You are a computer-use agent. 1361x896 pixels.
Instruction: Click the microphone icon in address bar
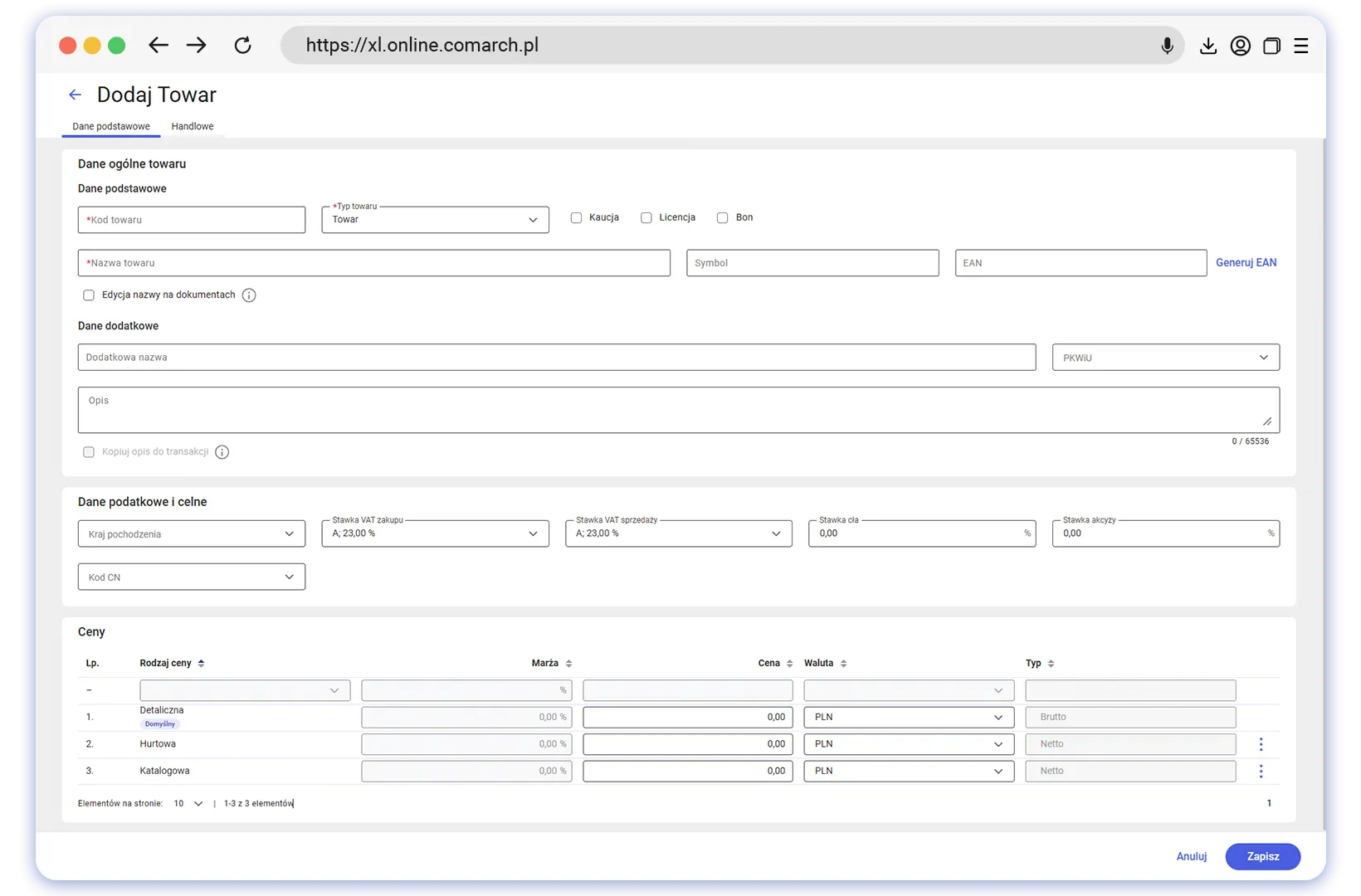click(x=1167, y=46)
